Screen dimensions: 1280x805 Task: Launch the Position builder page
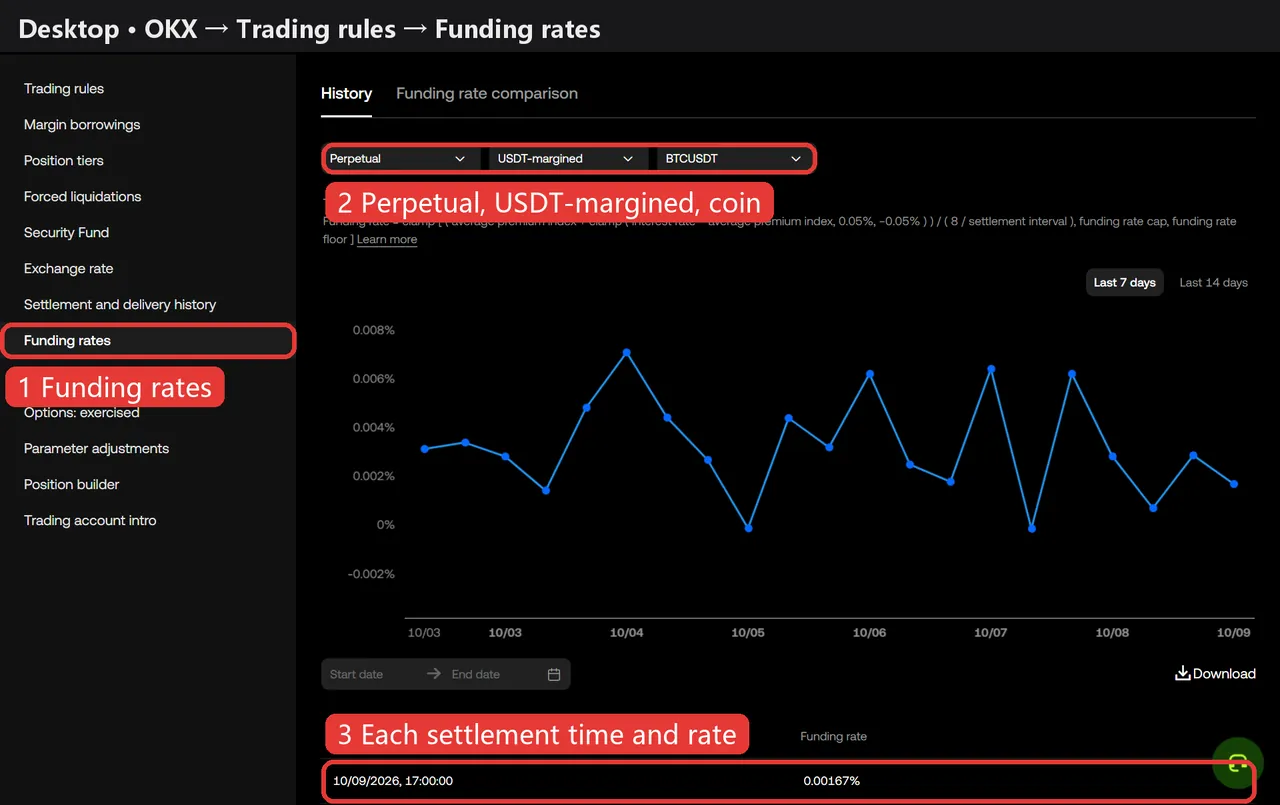72,485
